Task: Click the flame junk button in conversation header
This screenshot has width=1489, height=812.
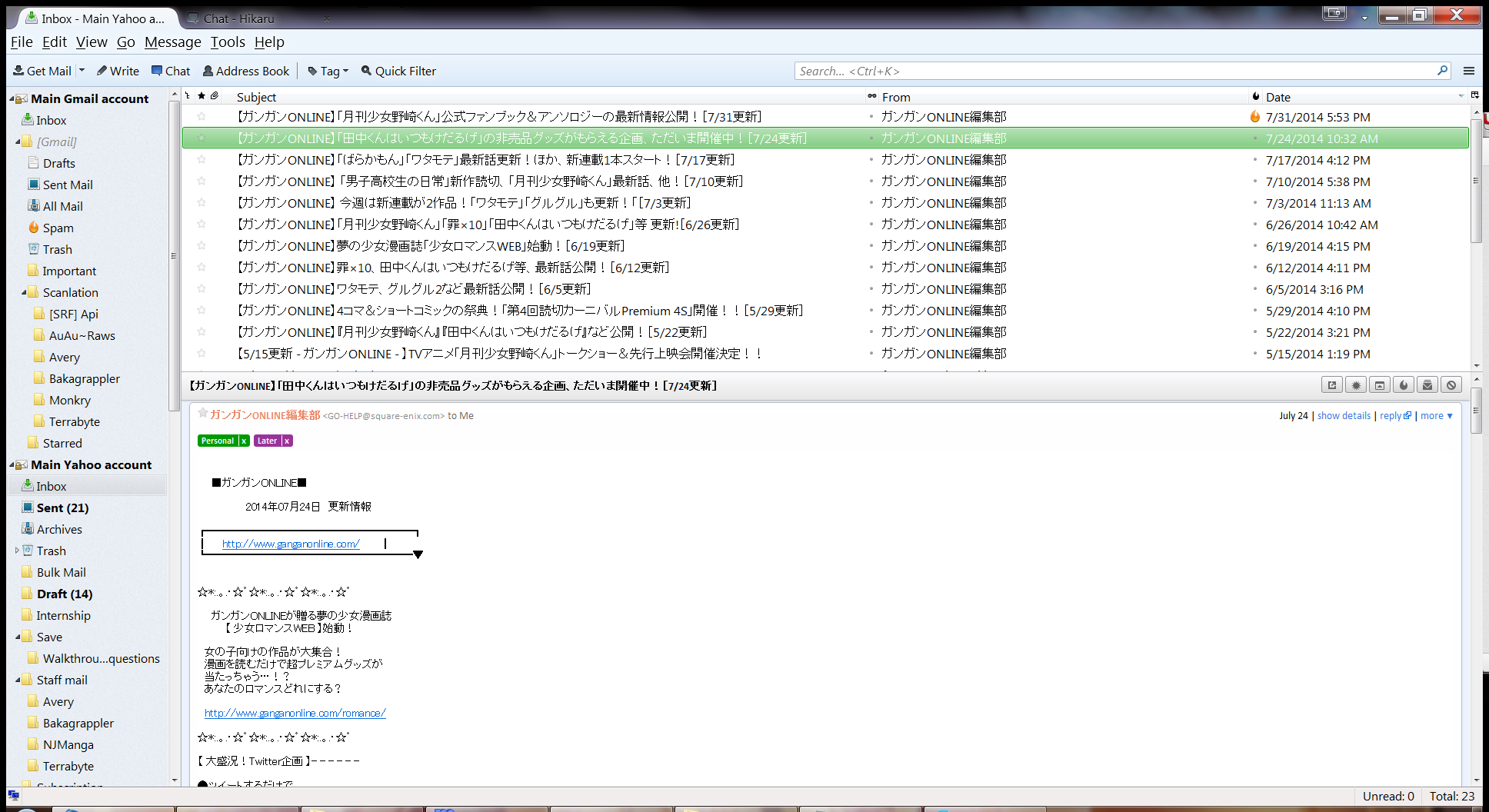Action: [x=1404, y=385]
